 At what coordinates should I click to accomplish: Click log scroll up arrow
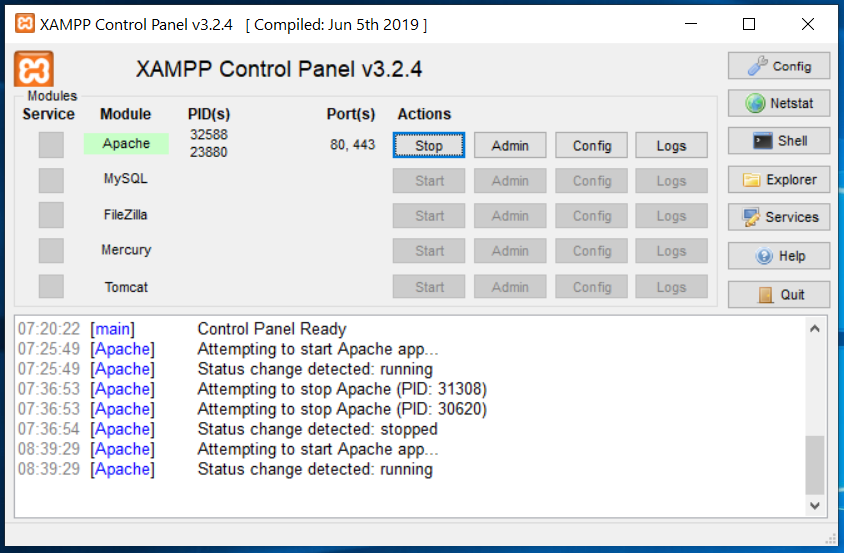point(814,328)
